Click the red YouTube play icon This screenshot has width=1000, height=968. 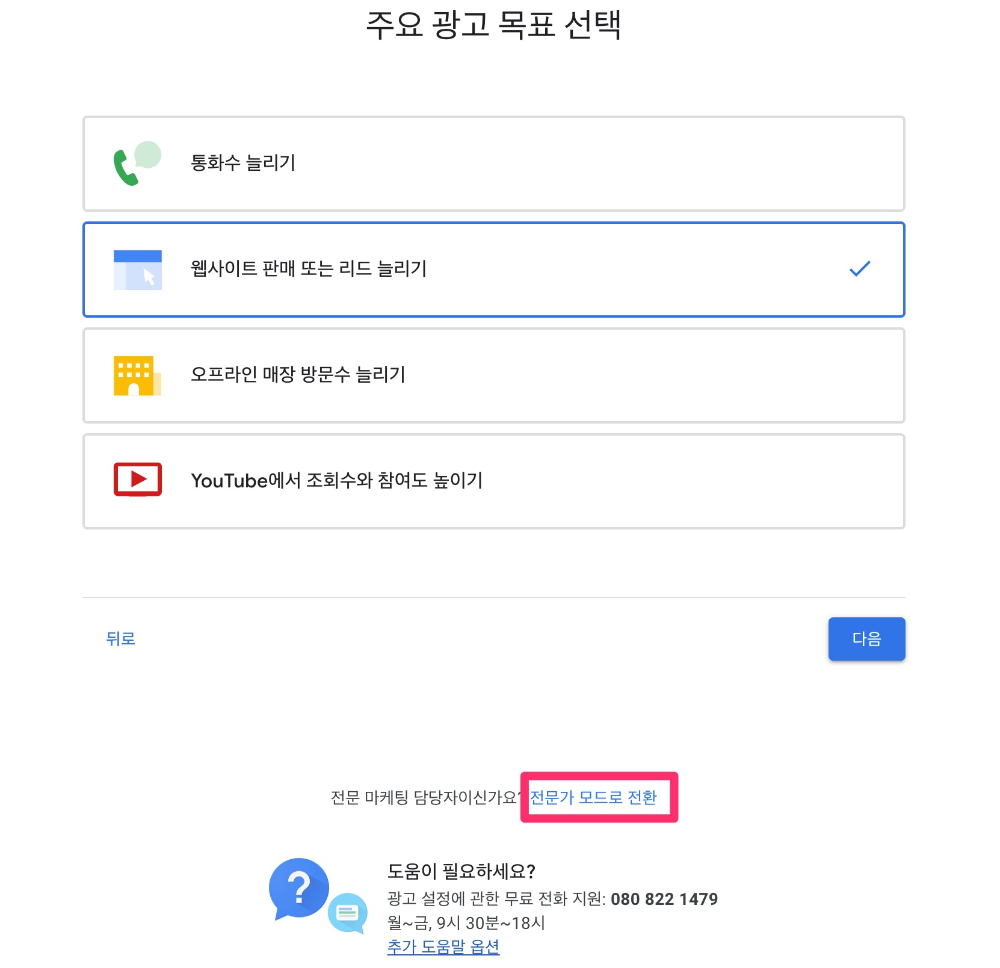tap(137, 480)
